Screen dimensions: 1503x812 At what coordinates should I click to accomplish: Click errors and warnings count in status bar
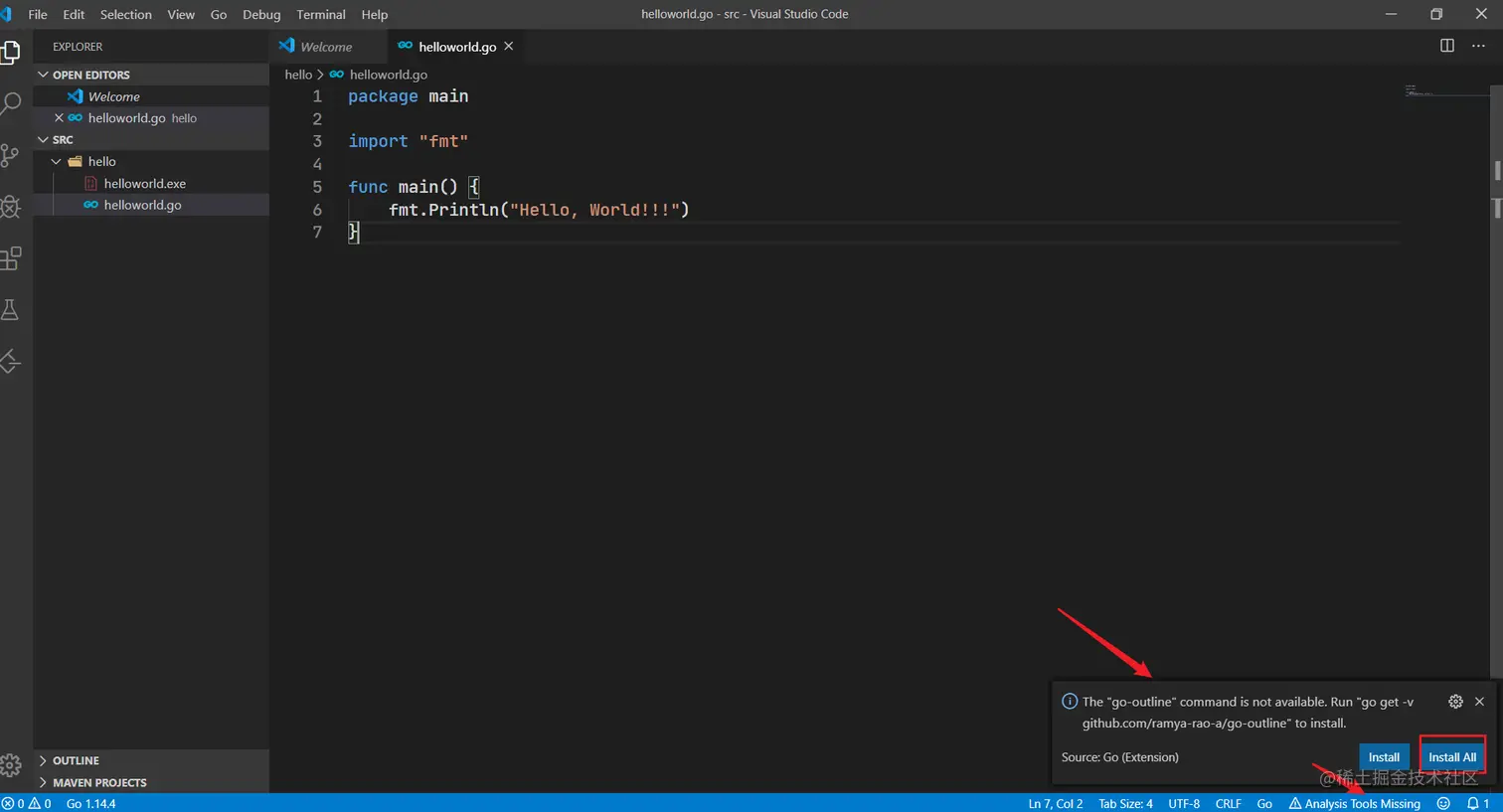pos(27,803)
